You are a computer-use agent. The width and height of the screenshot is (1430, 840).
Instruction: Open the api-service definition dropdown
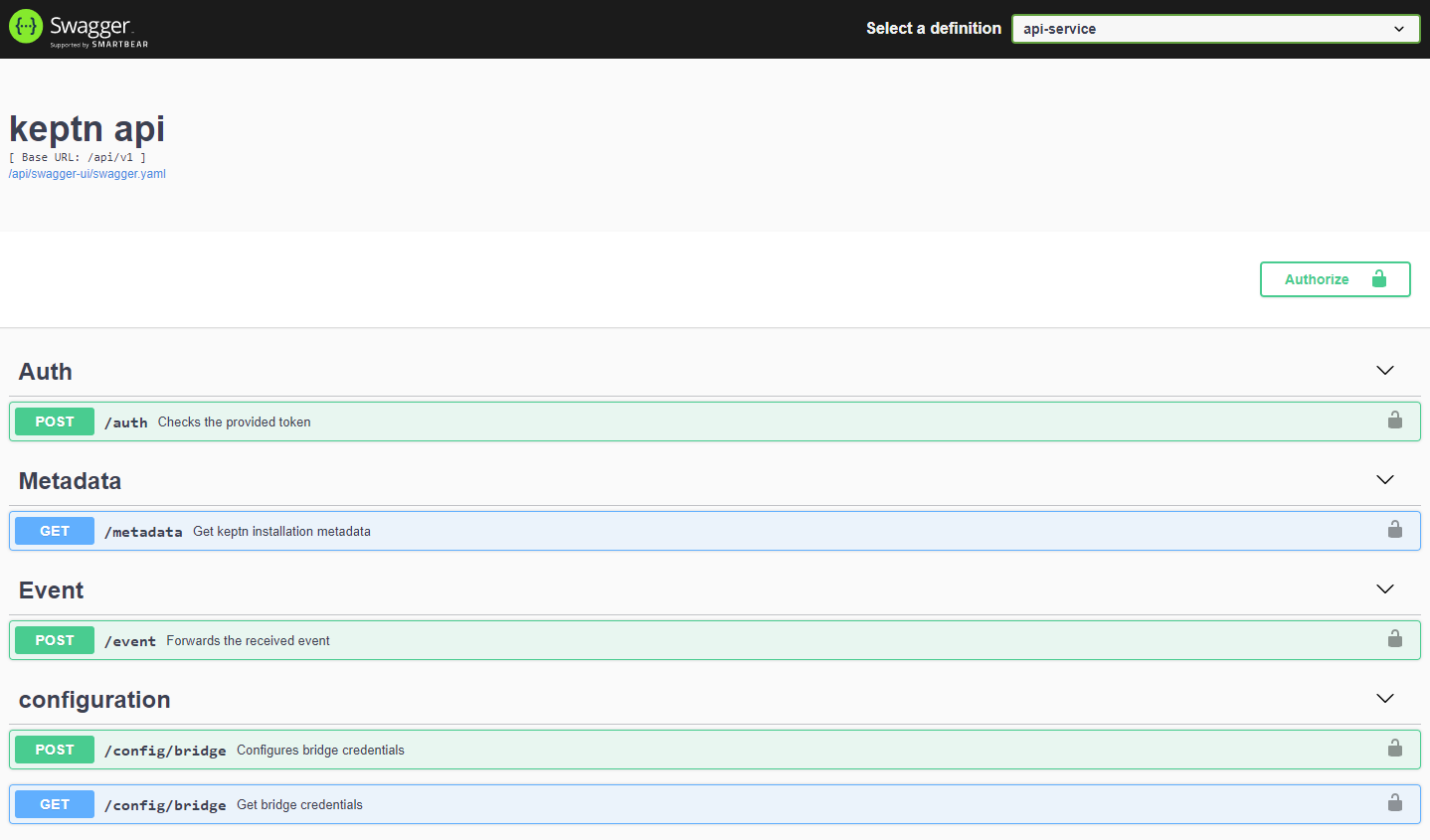point(1215,29)
